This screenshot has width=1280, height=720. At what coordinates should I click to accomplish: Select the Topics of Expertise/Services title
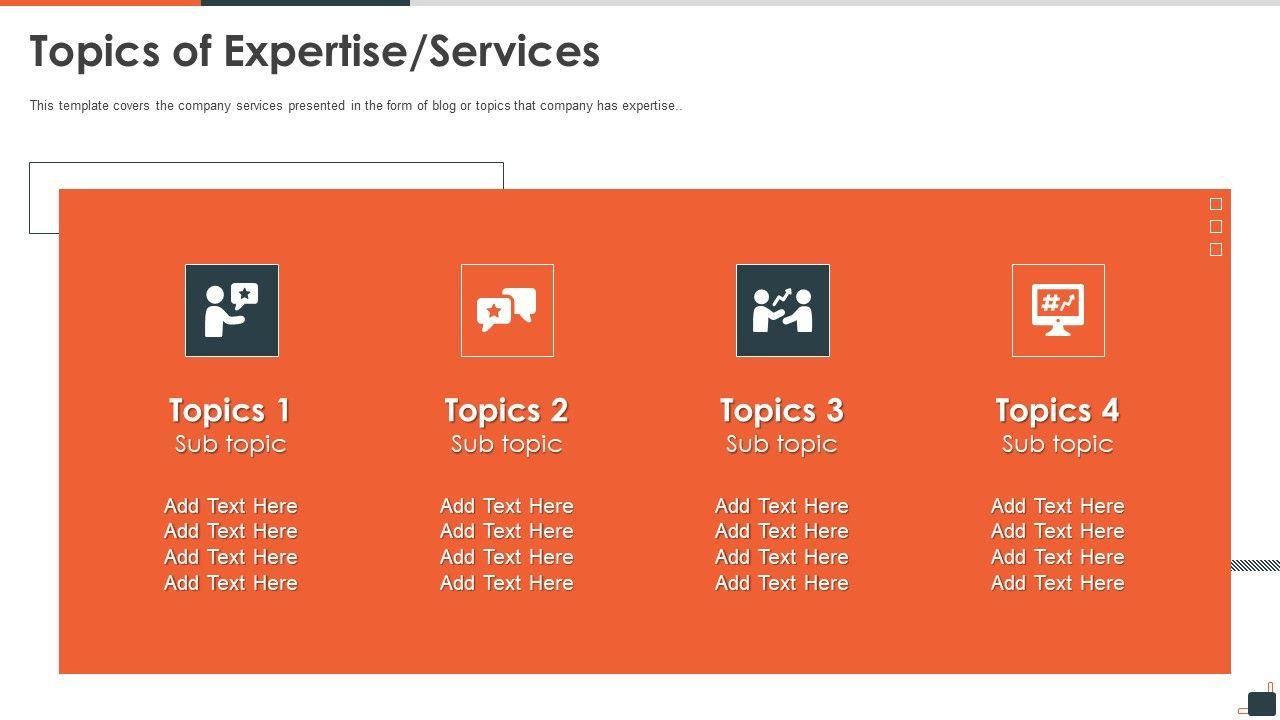[314, 51]
